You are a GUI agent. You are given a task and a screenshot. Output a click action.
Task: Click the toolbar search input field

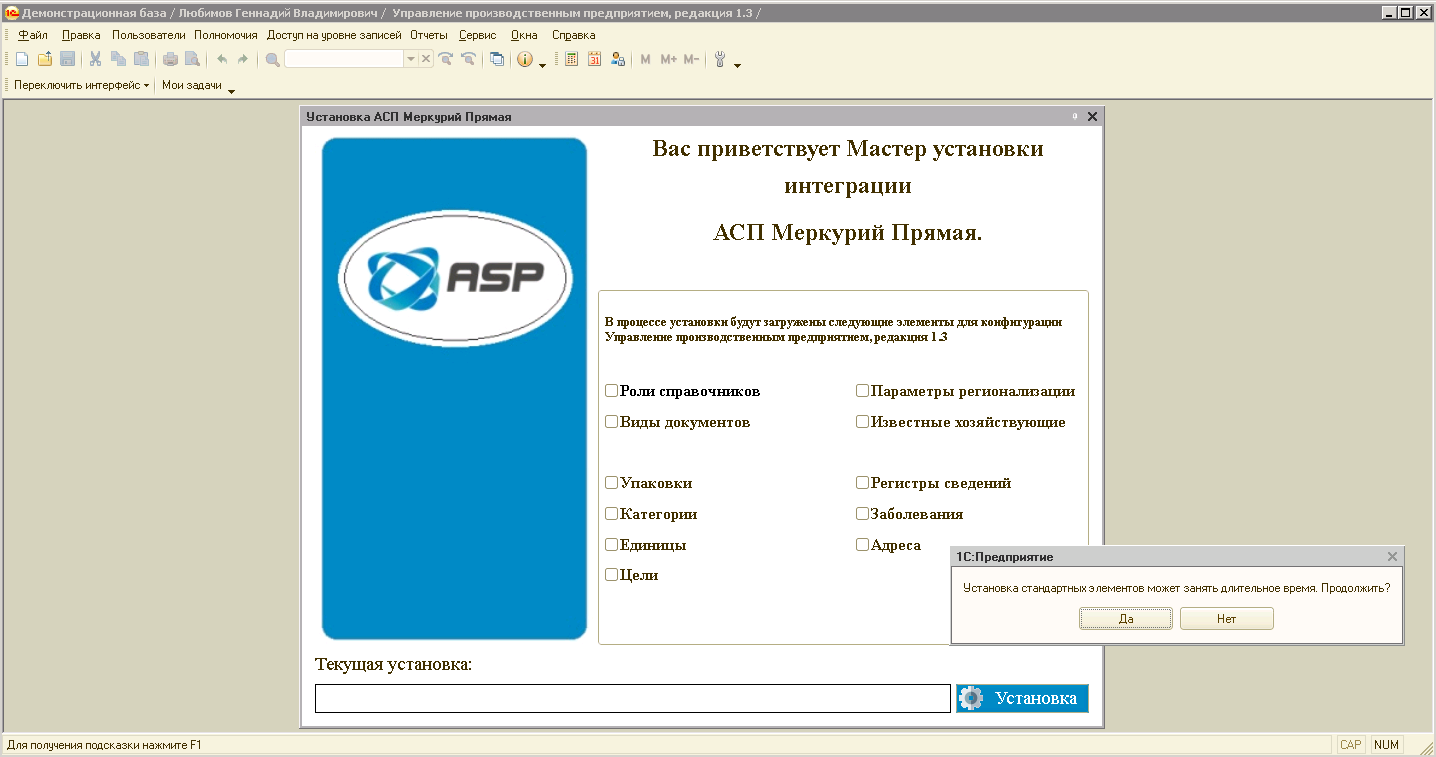[344, 59]
